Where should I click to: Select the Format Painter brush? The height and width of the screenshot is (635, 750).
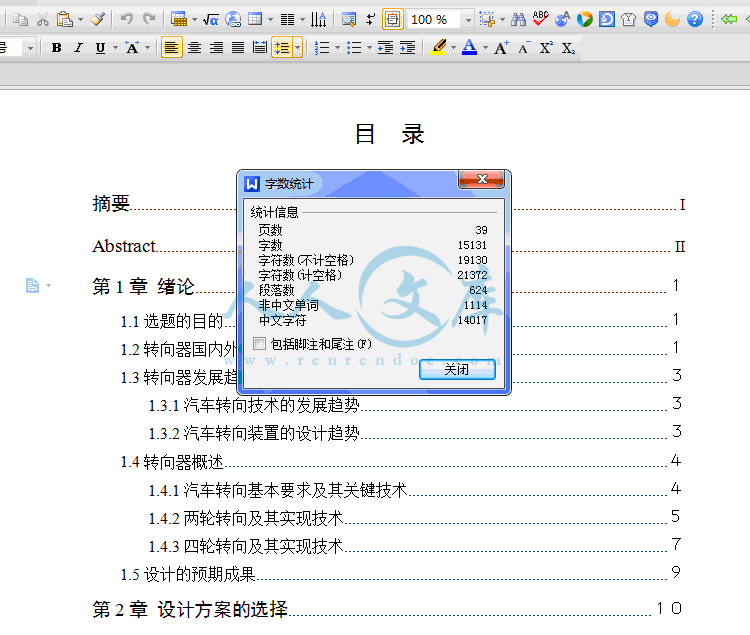tap(98, 20)
